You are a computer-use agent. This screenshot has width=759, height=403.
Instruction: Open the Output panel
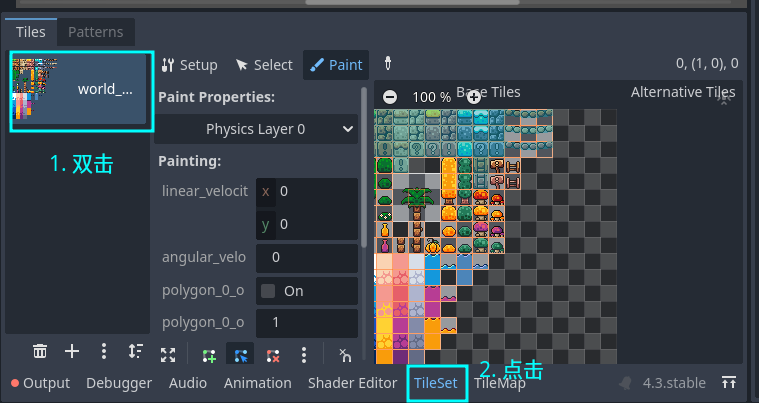[40, 383]
